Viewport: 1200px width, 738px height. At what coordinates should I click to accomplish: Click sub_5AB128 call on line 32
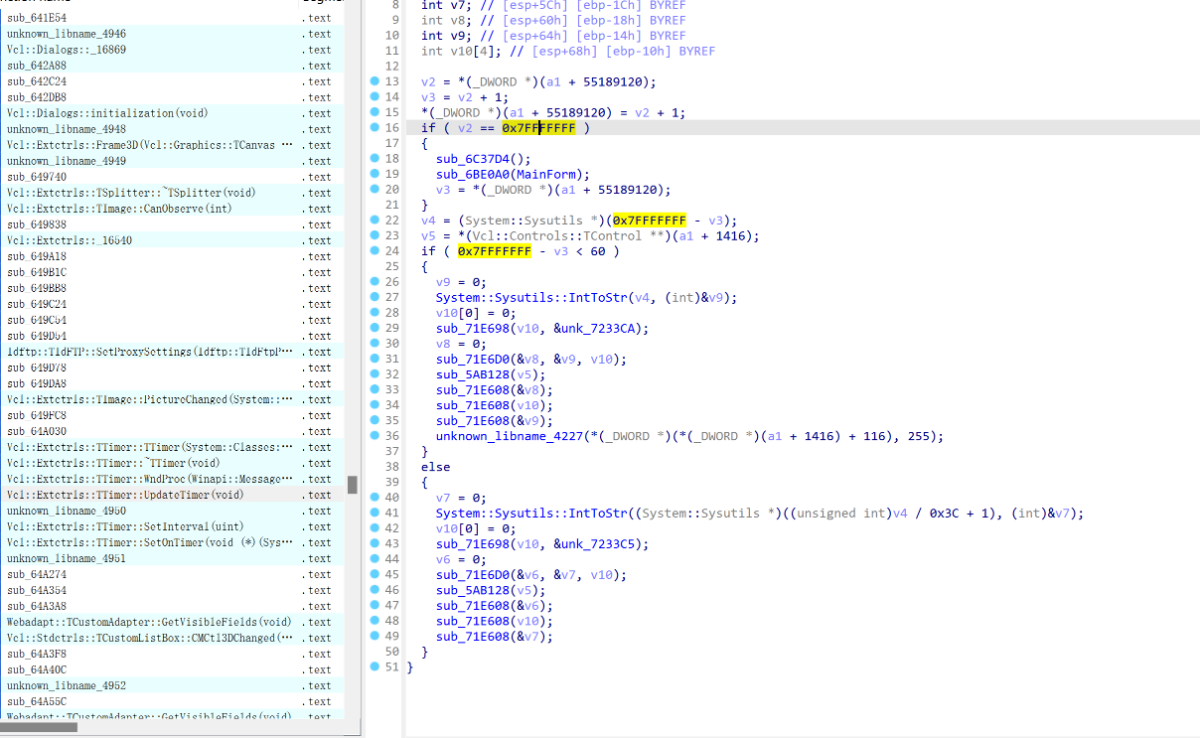point(474,374)
